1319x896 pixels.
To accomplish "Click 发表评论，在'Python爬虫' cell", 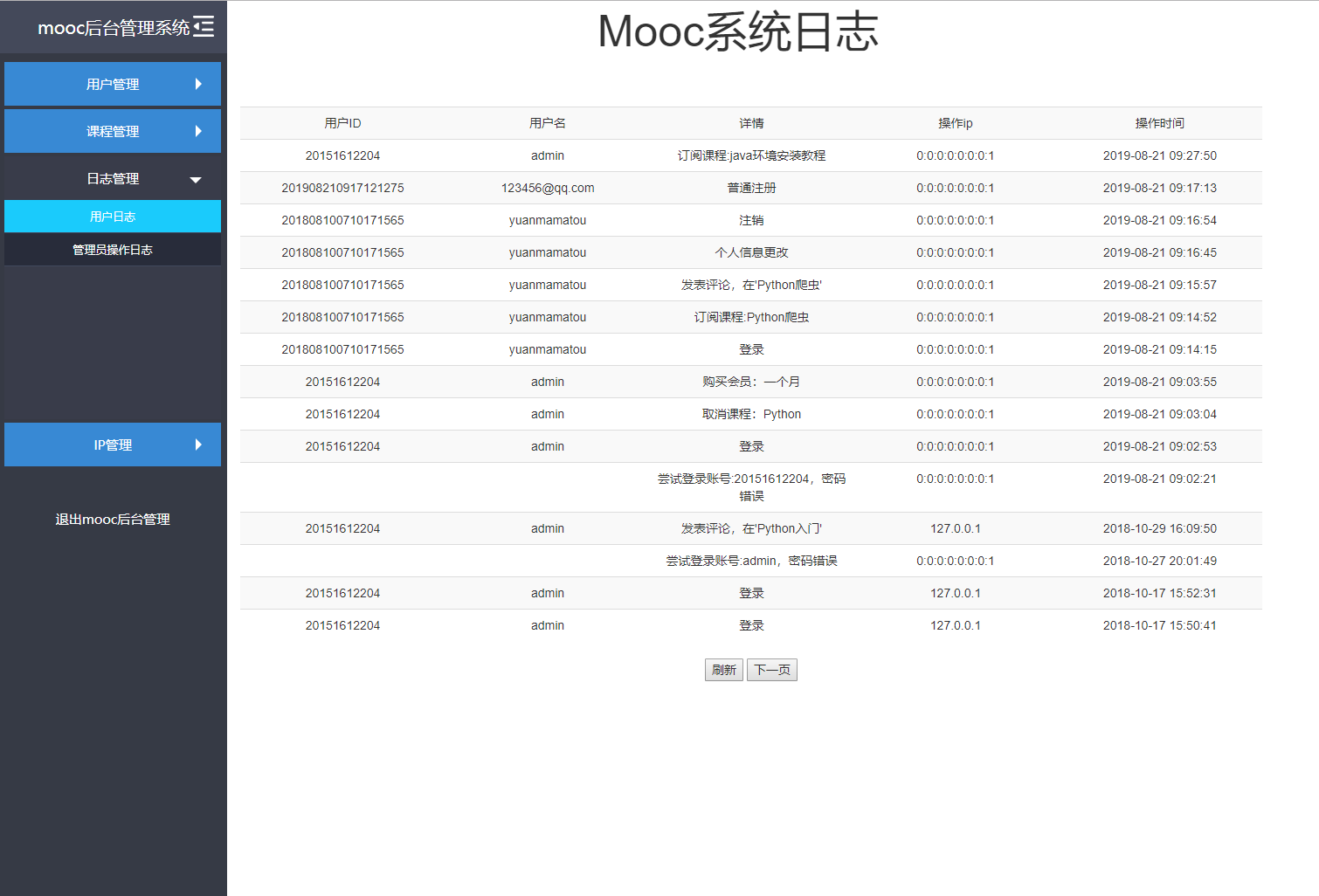I will [751, 285].
